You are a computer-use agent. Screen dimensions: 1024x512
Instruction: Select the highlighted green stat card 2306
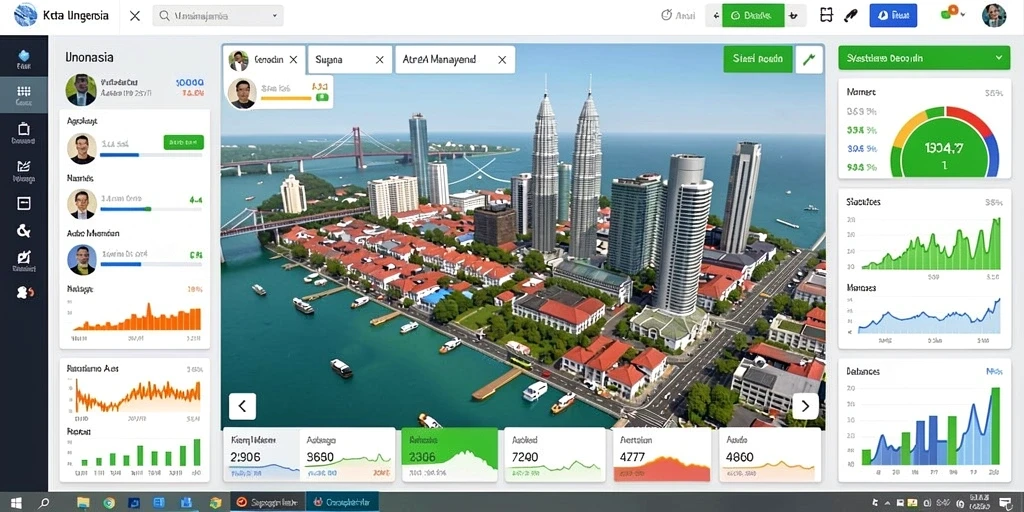click(449, 455)
